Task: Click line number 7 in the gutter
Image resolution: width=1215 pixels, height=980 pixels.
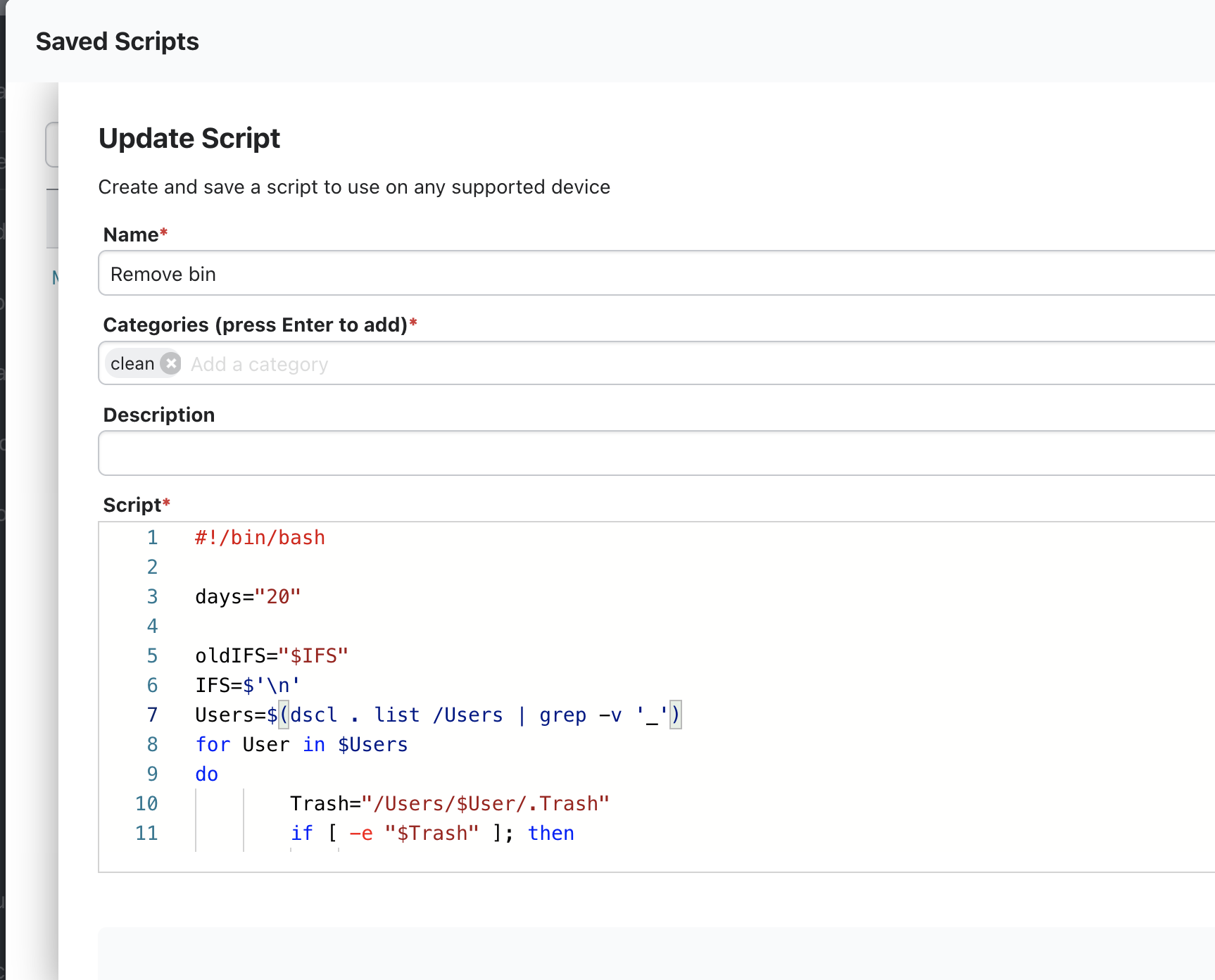Action: click(x=152, y=715)
